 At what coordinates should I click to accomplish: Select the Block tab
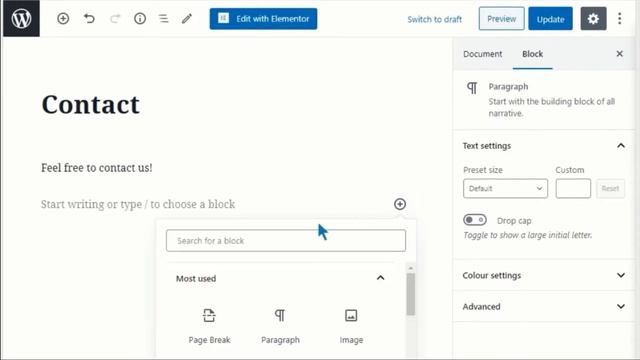click(x=532, y=54)
